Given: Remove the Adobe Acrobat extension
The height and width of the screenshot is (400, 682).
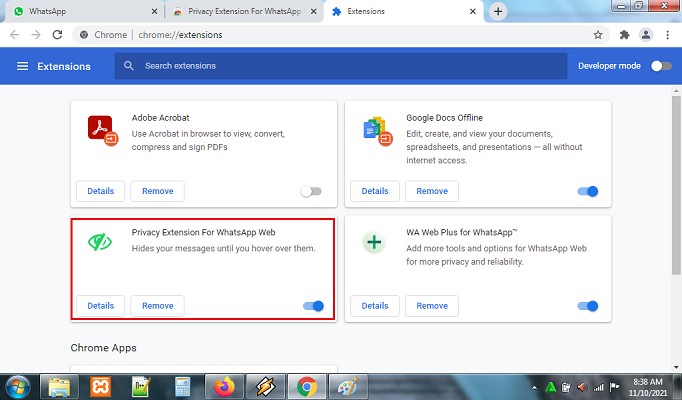Looking at the screenshot, I should tap(157, 191).
